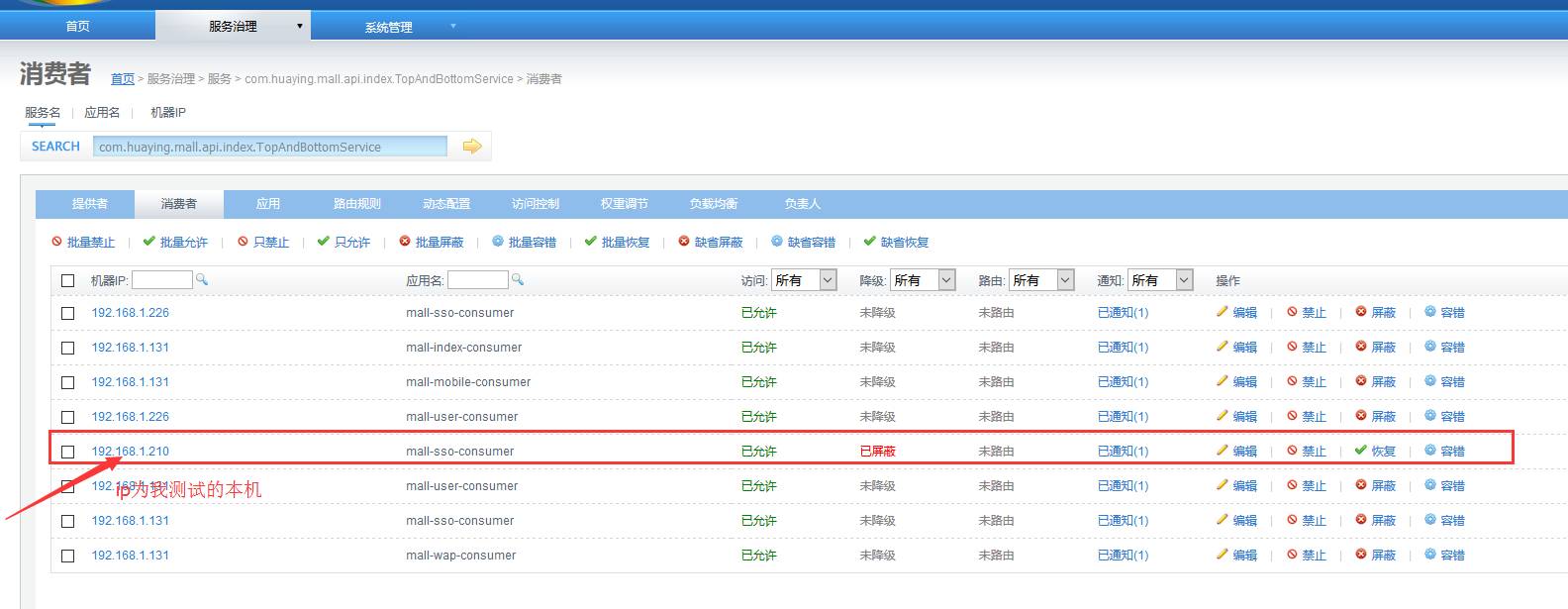Click magnifier icon beside 机器IP filter
The image size is (1568, 609).
202,280
